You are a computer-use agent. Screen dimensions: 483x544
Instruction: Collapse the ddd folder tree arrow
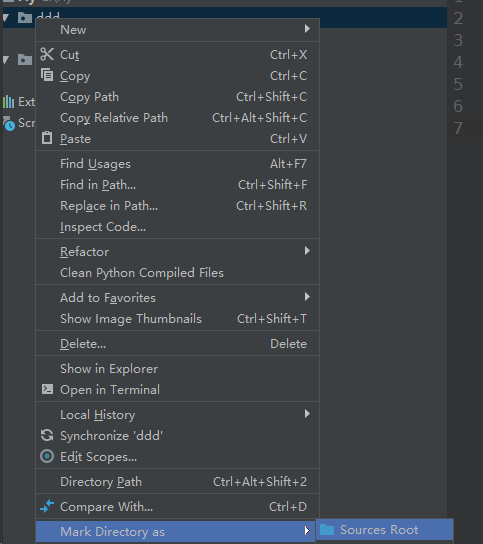(6, 17)
